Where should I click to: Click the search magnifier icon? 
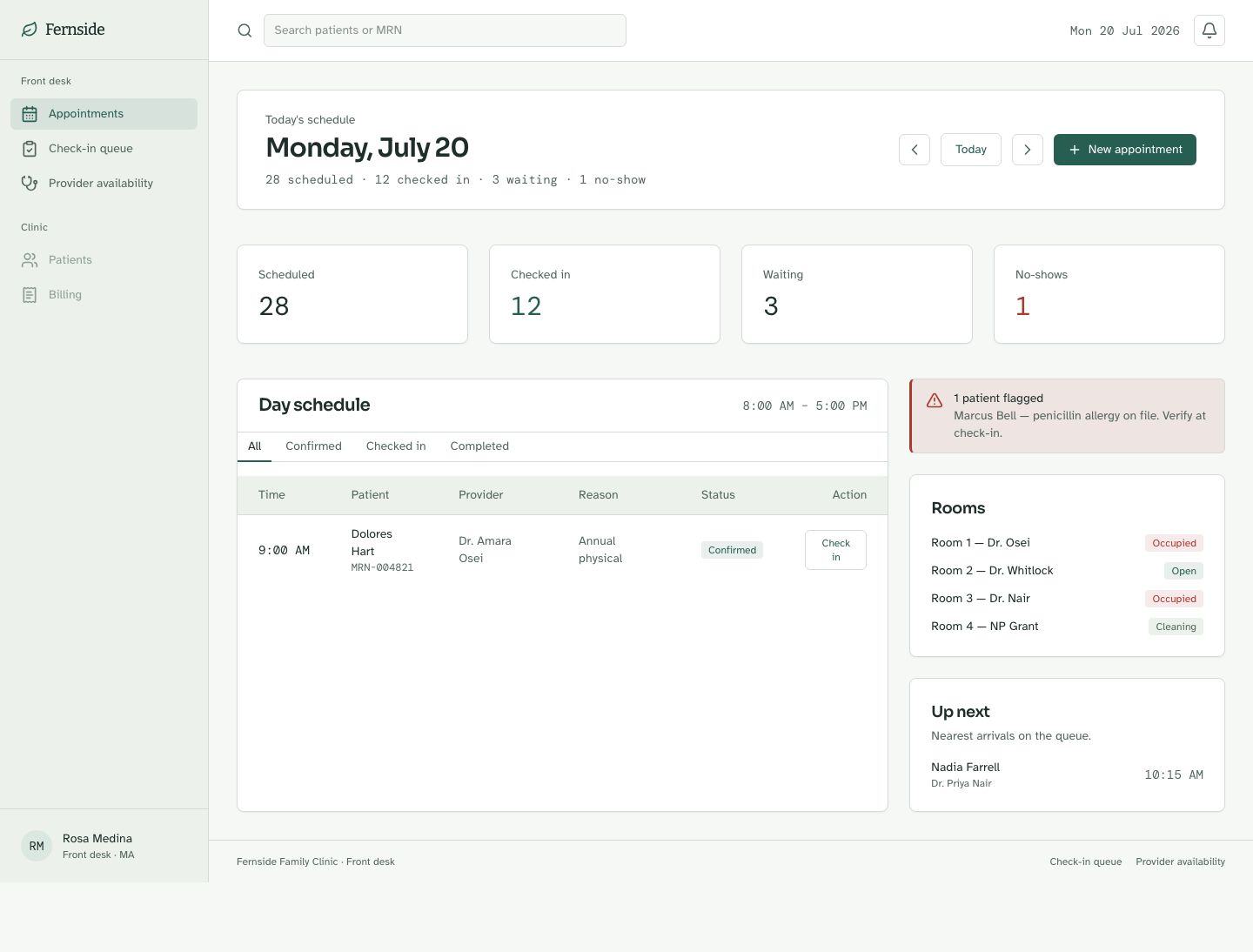coord(245,30)
